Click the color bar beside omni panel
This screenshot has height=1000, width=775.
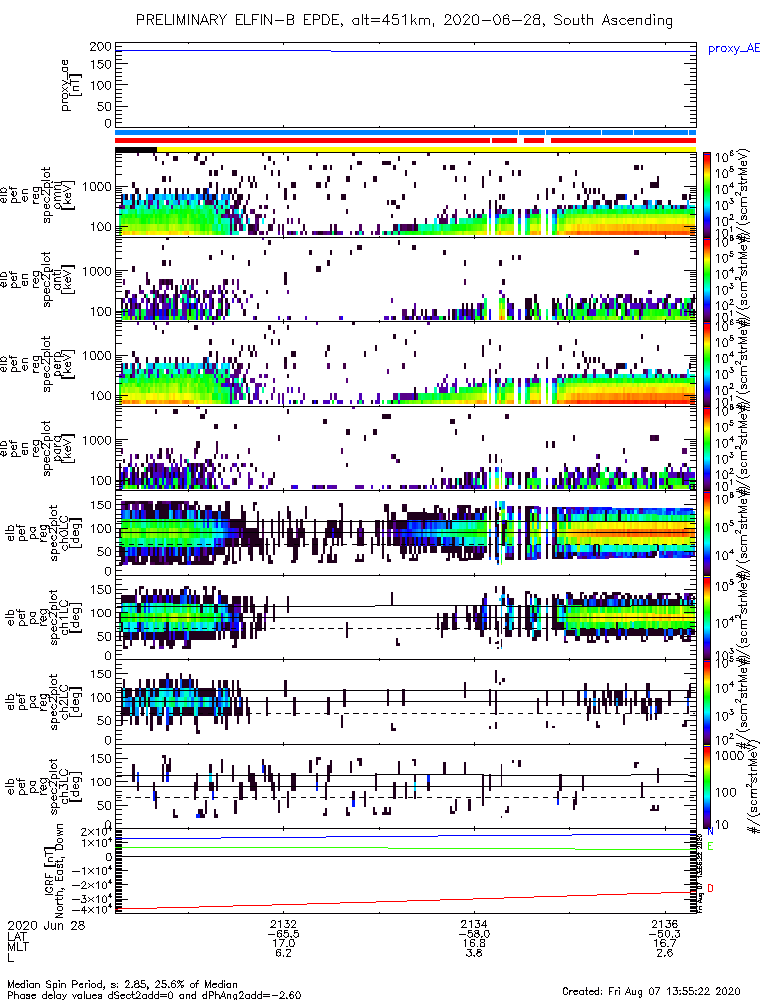(706, 195)
